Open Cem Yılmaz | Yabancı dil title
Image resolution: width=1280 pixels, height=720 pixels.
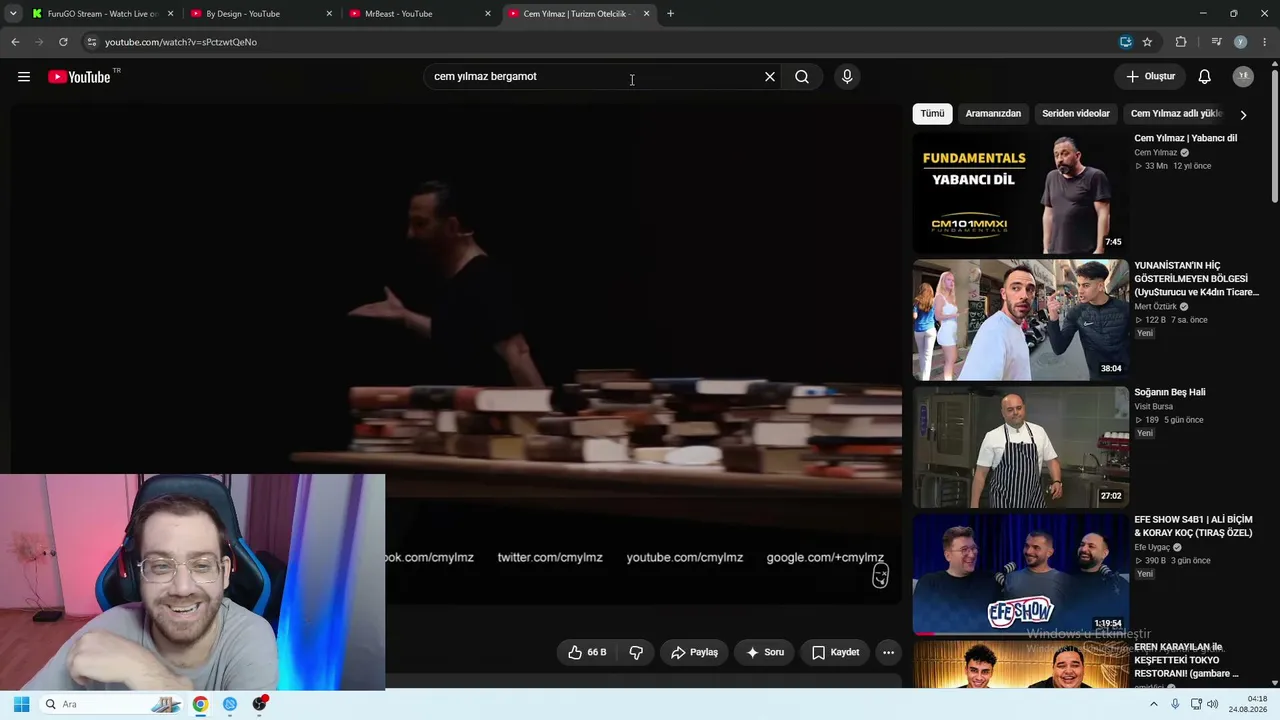(x=1185, y=138)
